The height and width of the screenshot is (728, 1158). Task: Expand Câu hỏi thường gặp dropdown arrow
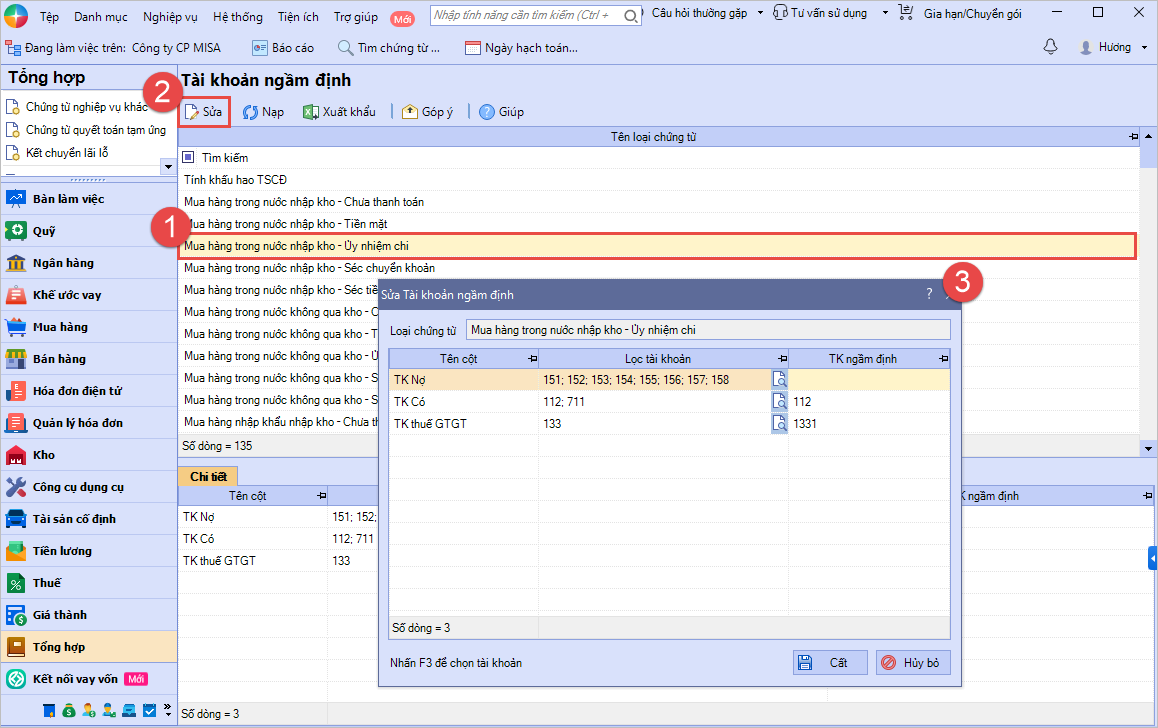[759, 13]
